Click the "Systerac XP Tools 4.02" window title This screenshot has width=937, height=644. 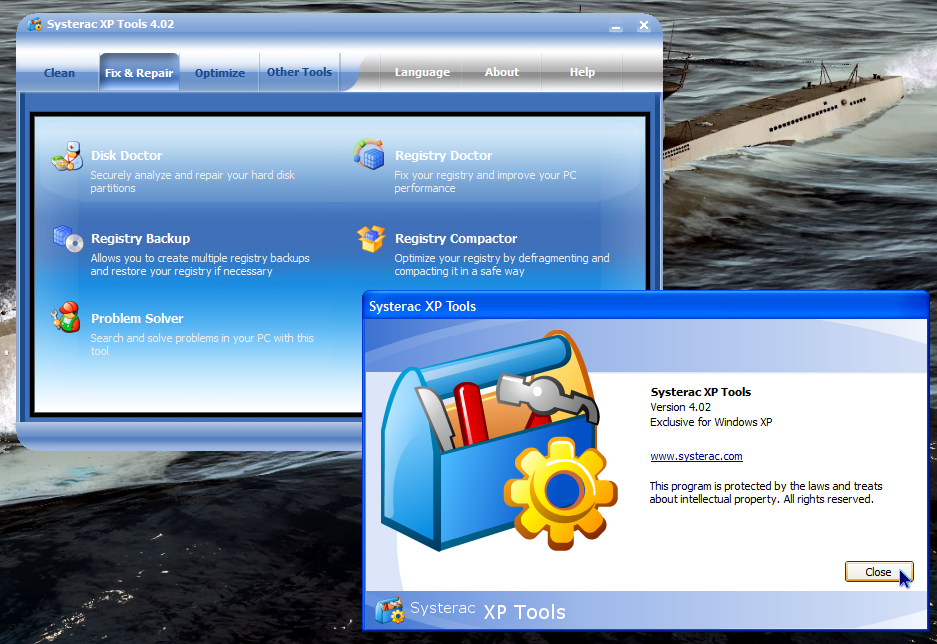(111, 24)
